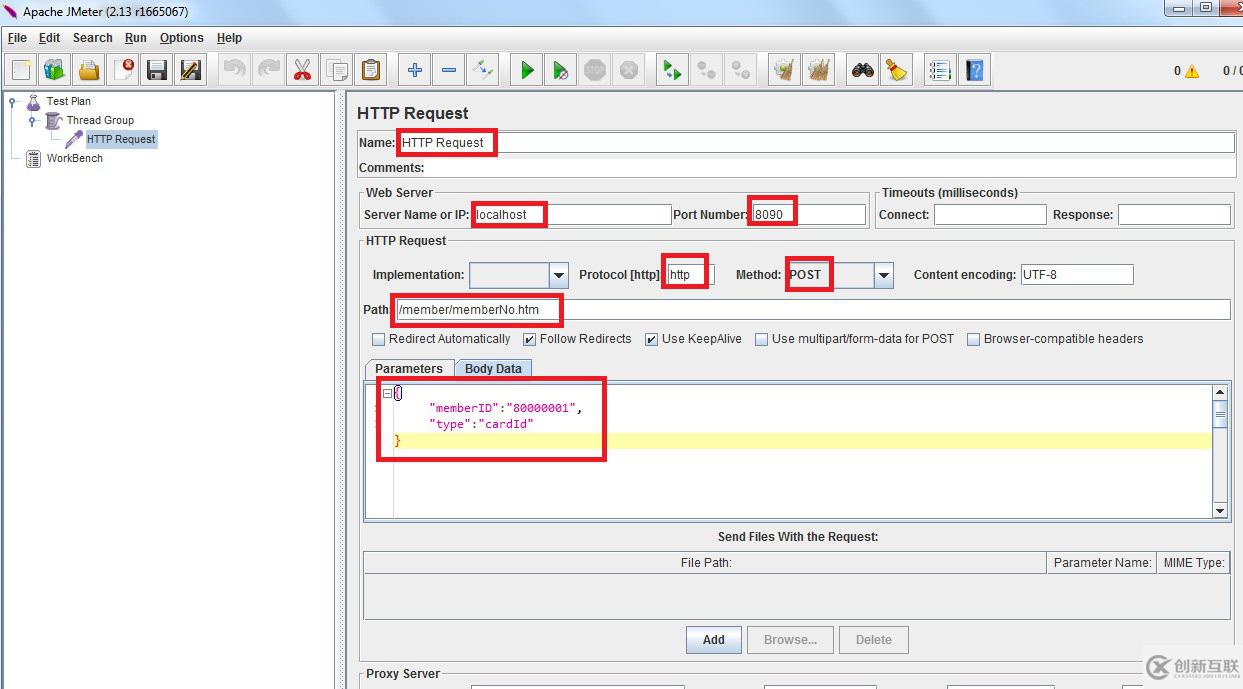The height and width of the screenshot is (689, 1243).
Task: Start test with no pauses
Action: click(x=561, y=70)
